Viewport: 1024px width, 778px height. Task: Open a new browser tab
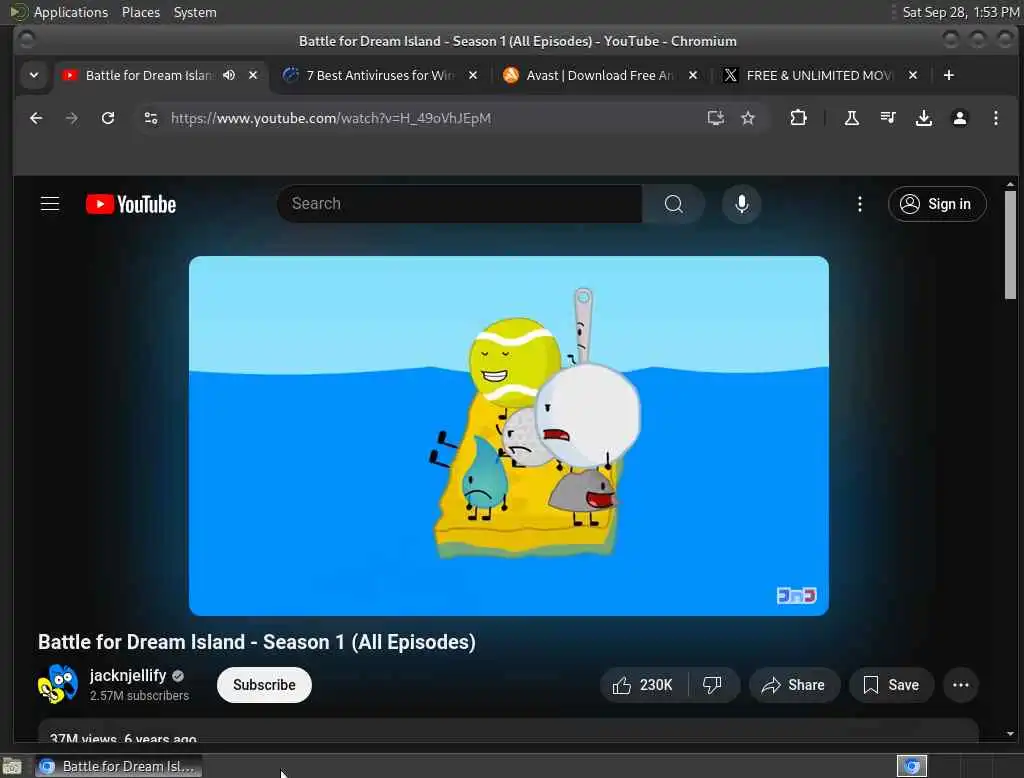948,75
